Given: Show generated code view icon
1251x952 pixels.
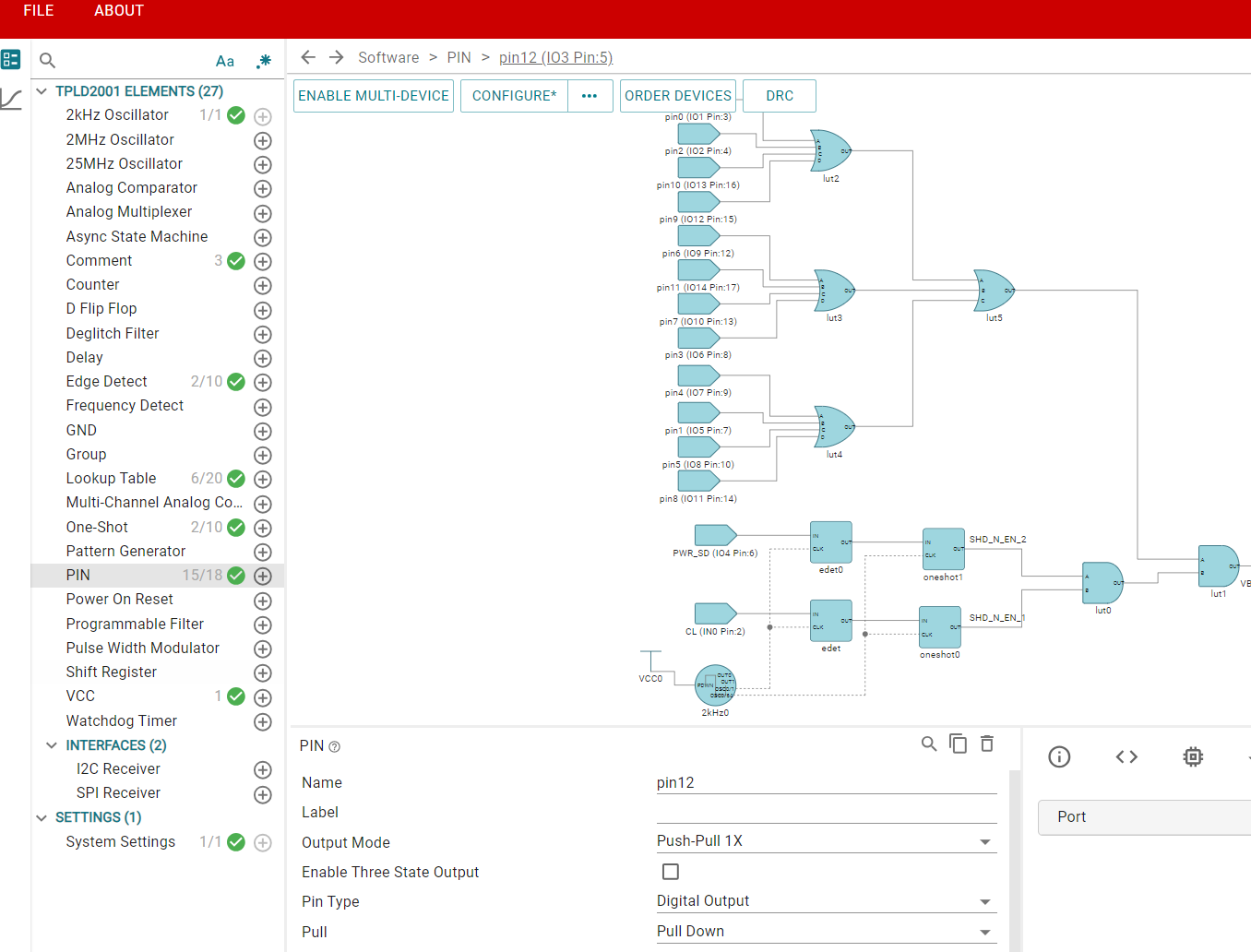Looking at the screenshot, I should (x=1126, y=756).
